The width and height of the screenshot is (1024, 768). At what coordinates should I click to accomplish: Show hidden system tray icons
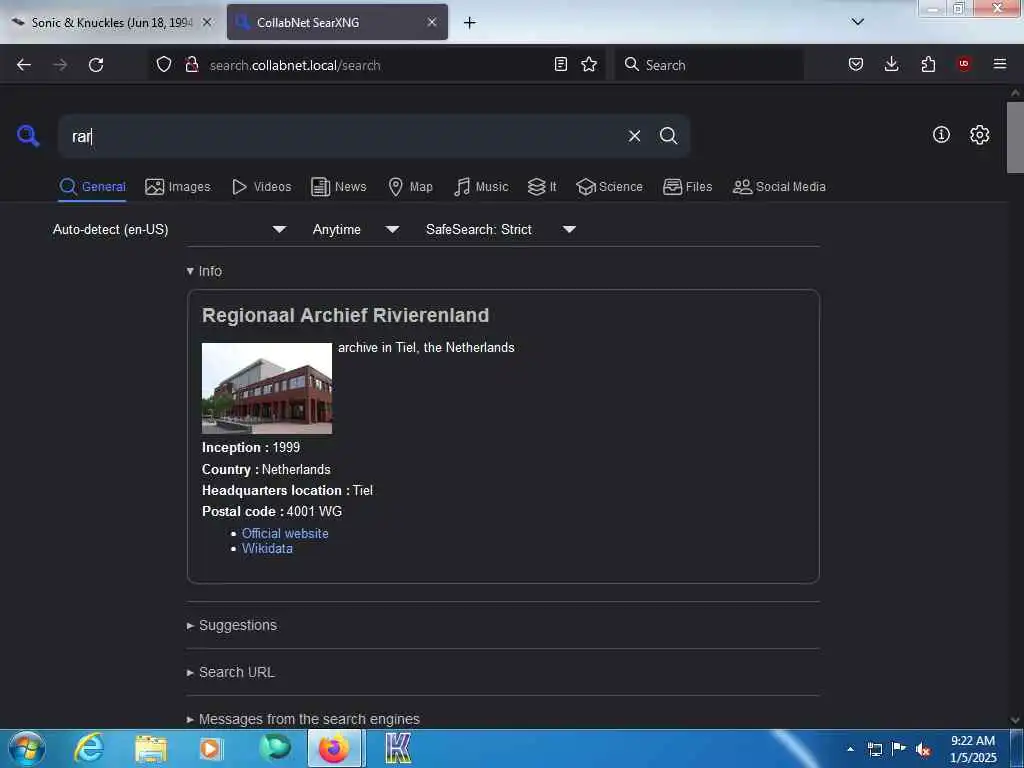(850, 749)
